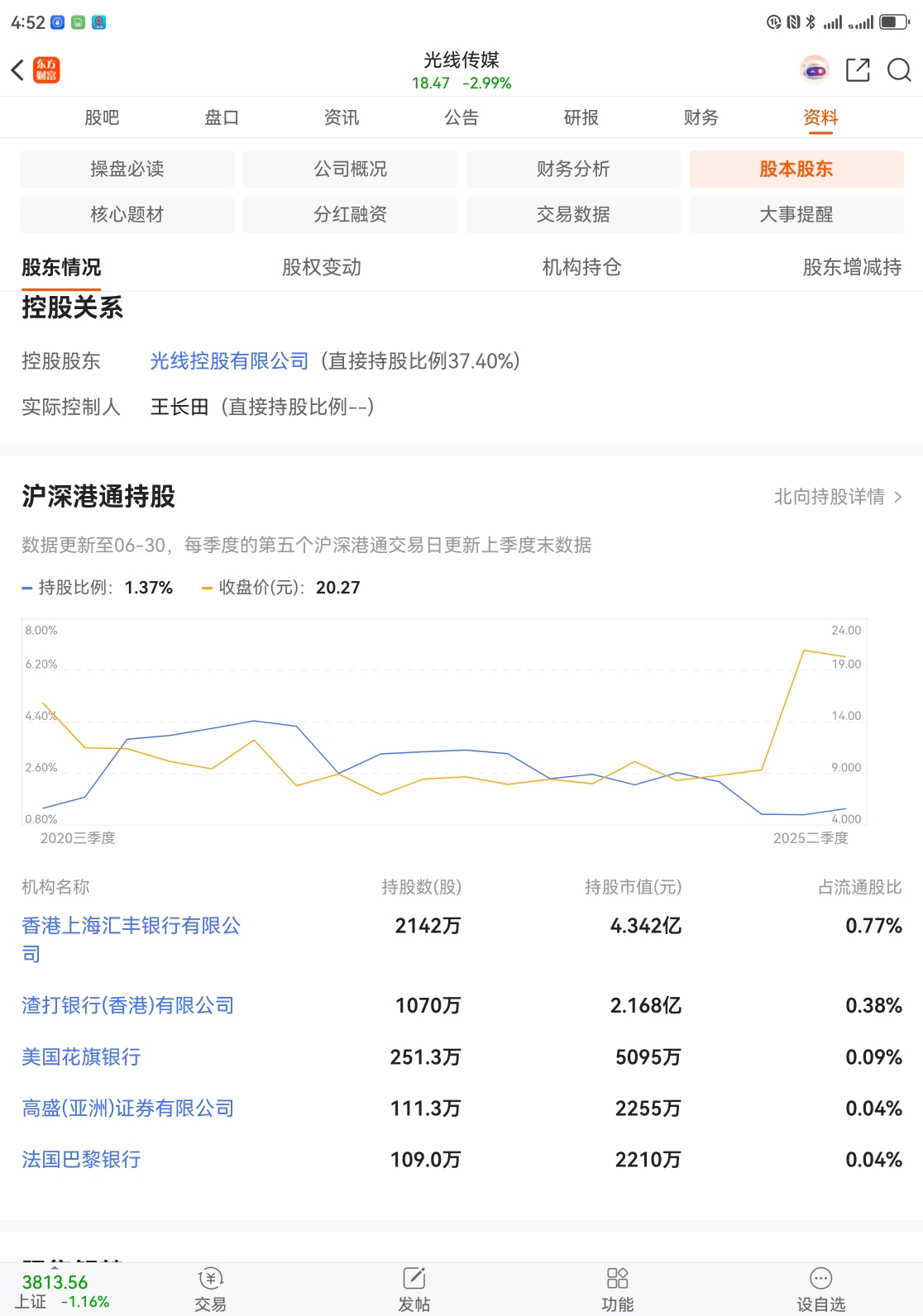Go back using the left arrow
Viewport: 923px width, 1316px height.
click(17, 70)
